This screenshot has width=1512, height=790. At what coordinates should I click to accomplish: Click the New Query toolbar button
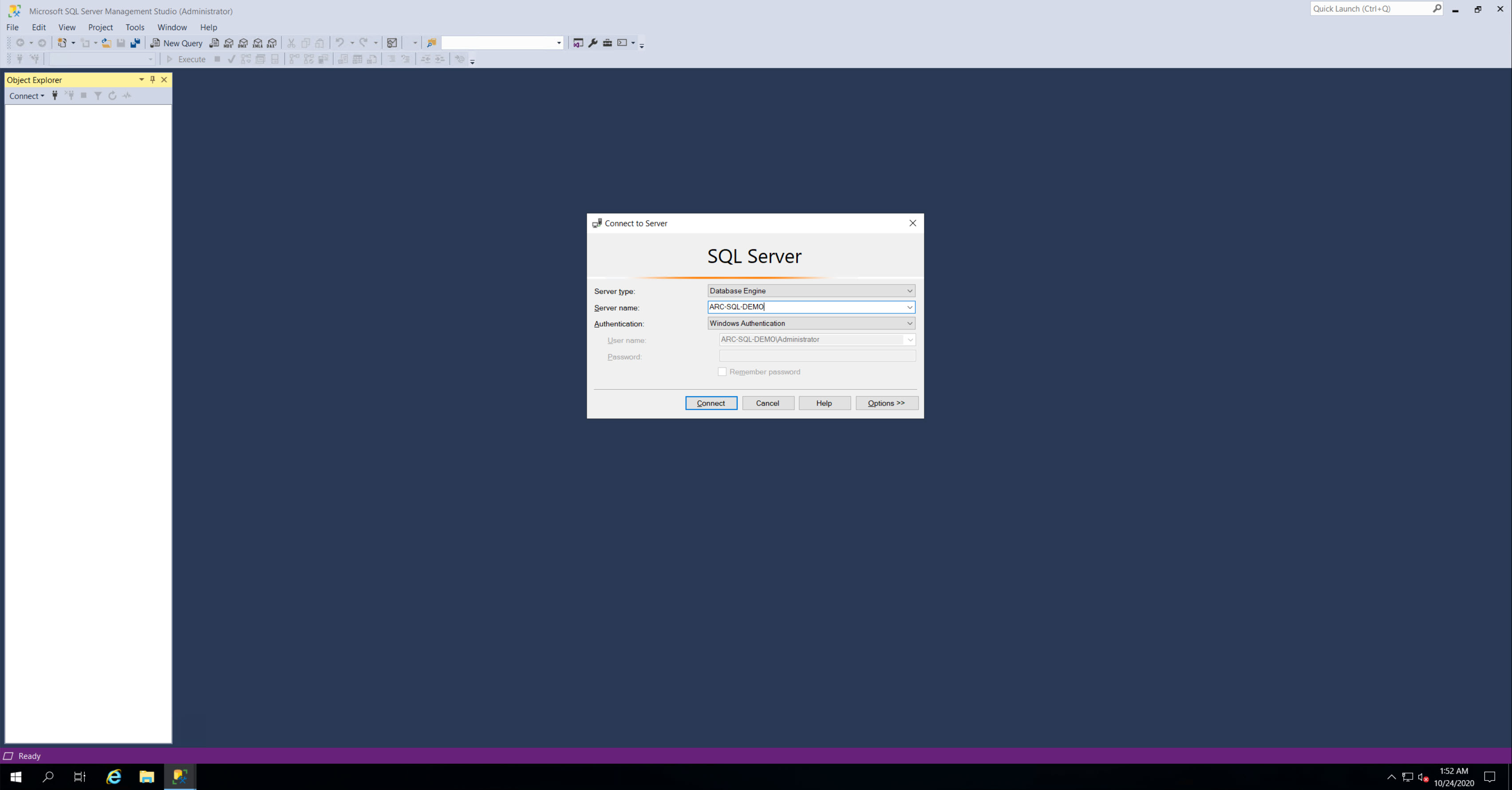coord(176,43)
